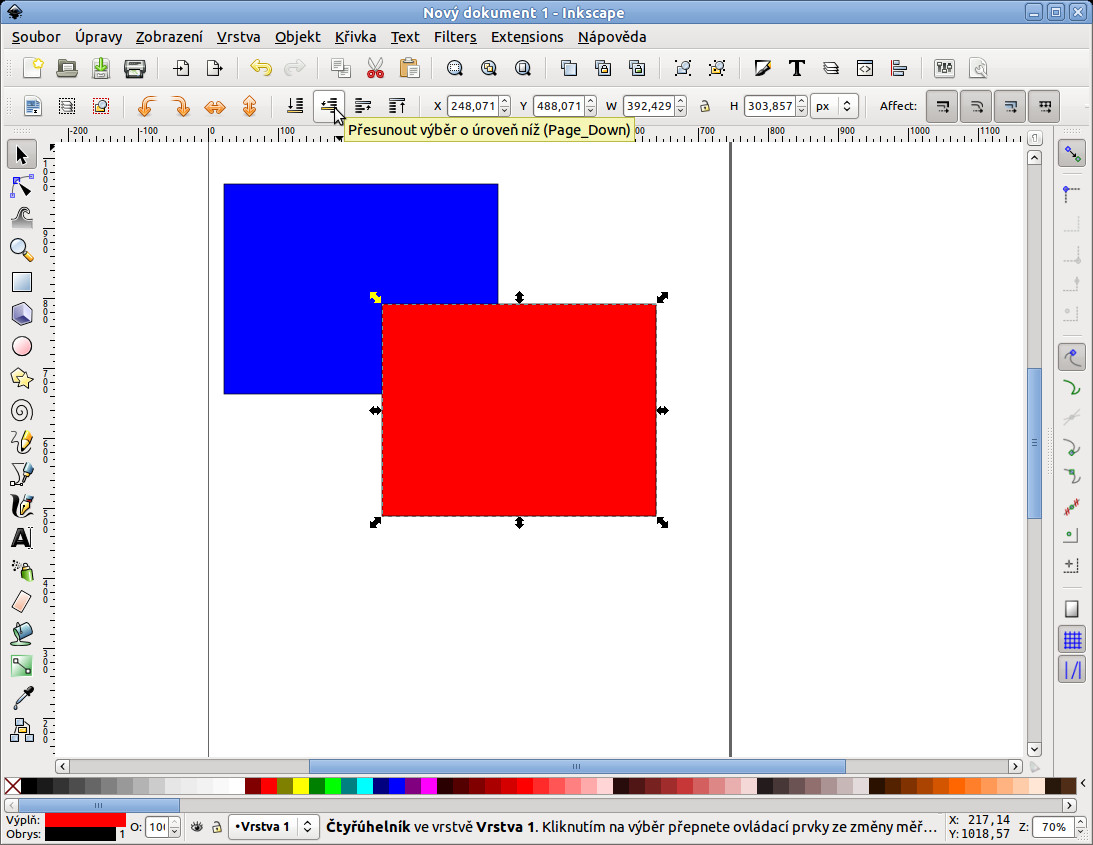Select the Connector tool

point(22,730)
